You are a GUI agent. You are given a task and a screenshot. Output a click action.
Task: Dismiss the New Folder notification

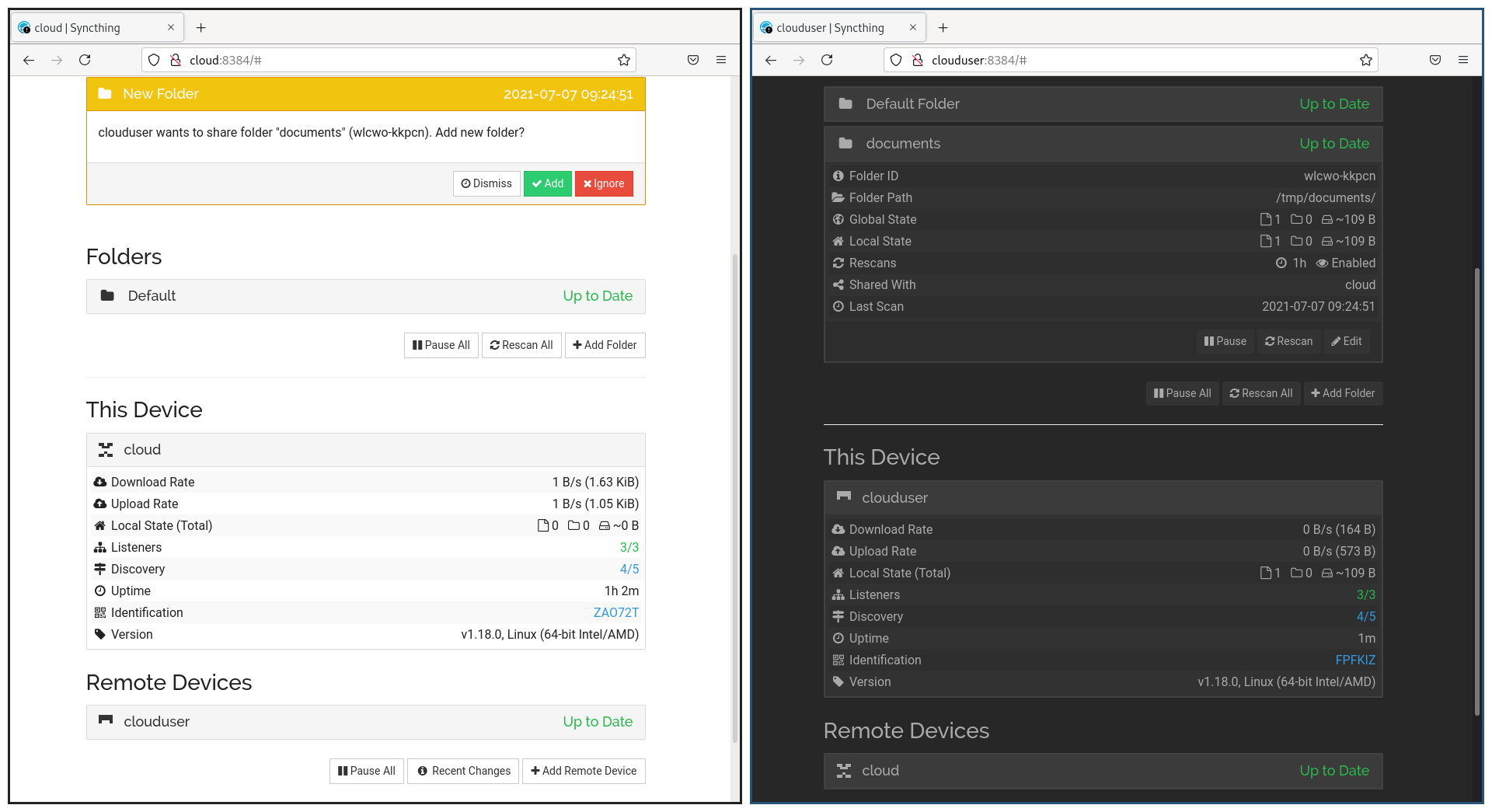pyautogui.click(x=486, y=183)
